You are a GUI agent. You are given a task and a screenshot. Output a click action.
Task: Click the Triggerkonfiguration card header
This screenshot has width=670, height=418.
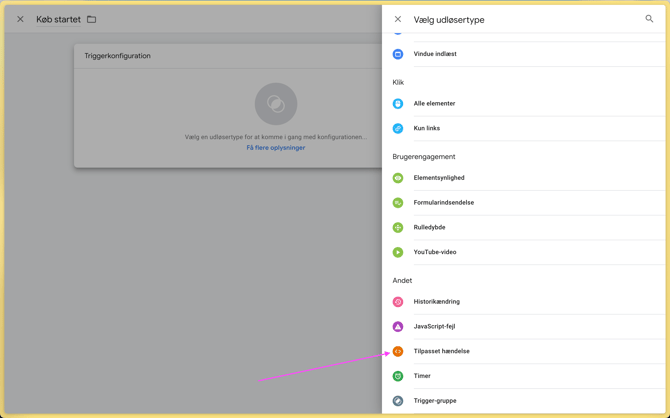pyautogui.click(x=118, y=56)
